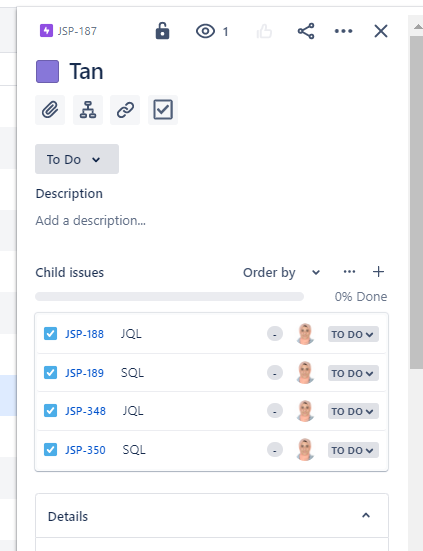Click JQL summary in JSP-188 row

click(x=131, y=333)
